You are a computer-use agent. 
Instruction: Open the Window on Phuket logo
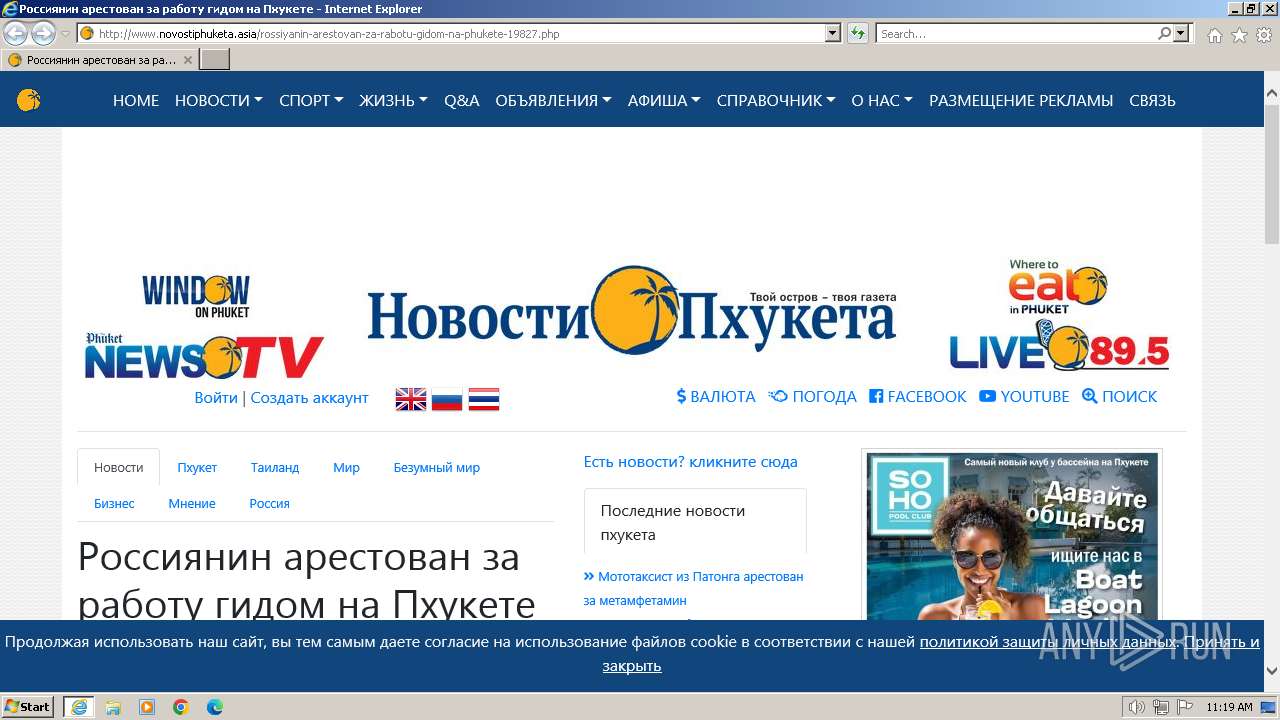click(196, 297)
